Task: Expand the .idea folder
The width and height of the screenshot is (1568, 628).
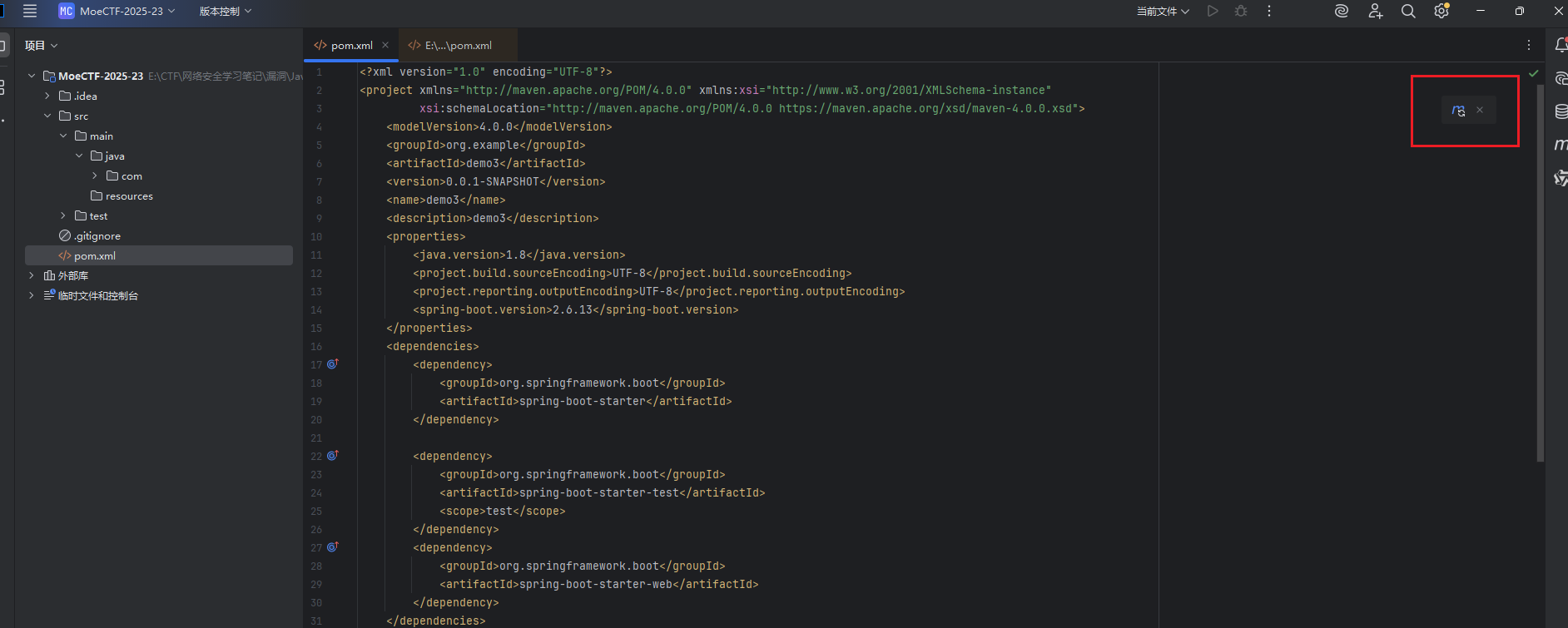Action: coord(47,96)
